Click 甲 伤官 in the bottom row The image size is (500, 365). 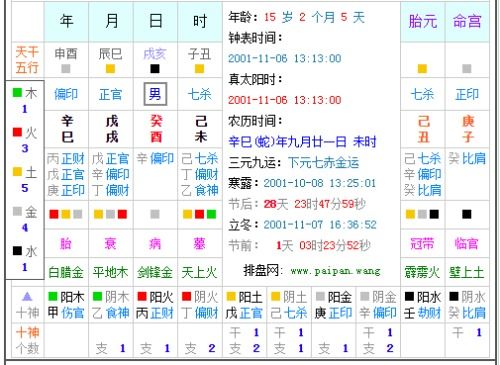[x=66, y=313]
